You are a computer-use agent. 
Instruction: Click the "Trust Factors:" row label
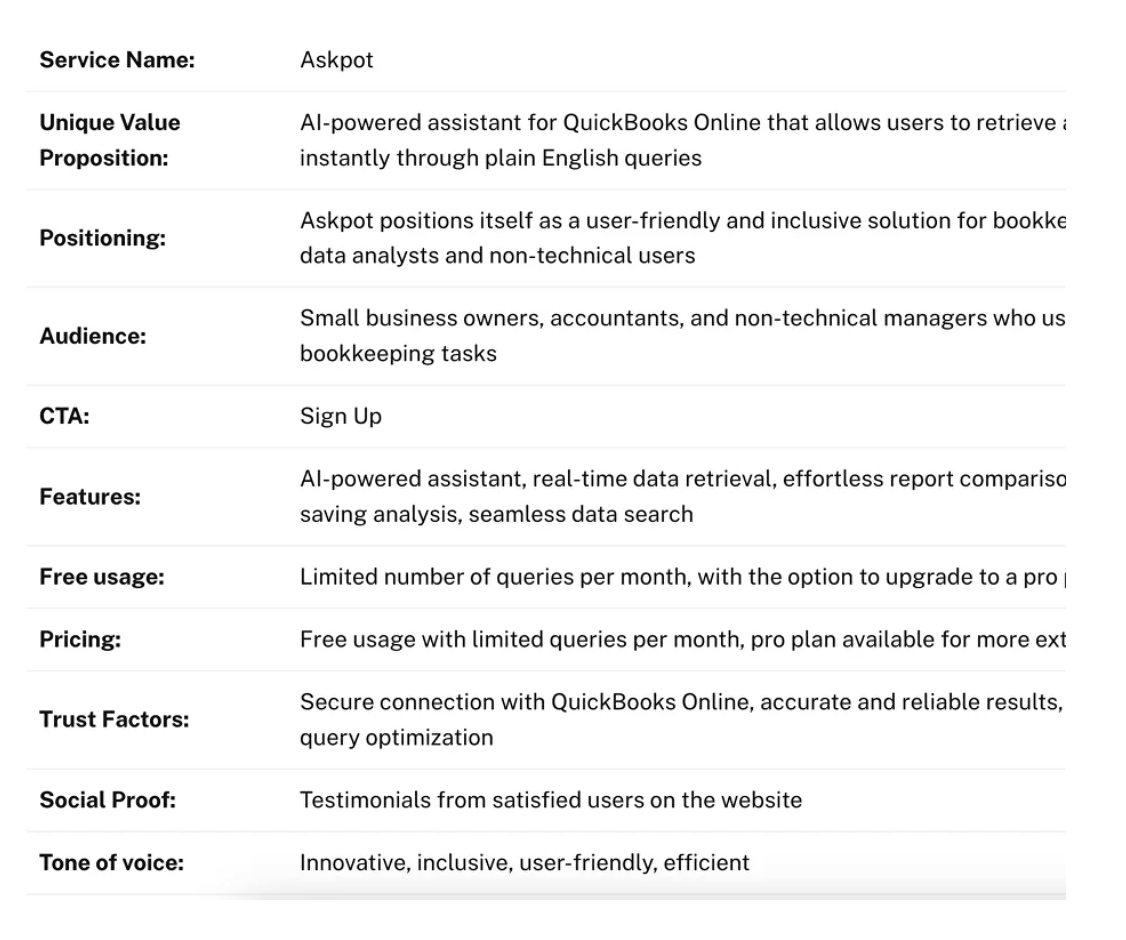[x=114, y=719]
